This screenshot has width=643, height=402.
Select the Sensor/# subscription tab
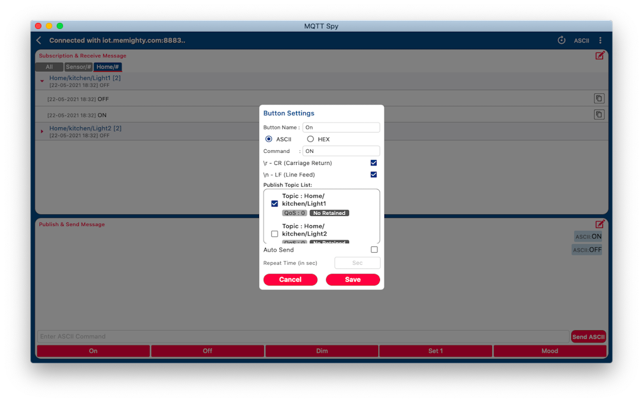point(78,67)
